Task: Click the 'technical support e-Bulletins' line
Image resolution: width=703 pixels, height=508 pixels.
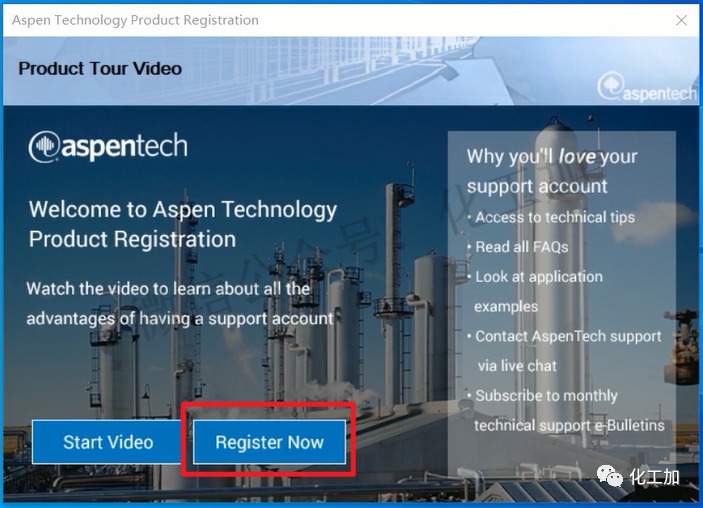Action: (x=569, y=426)
